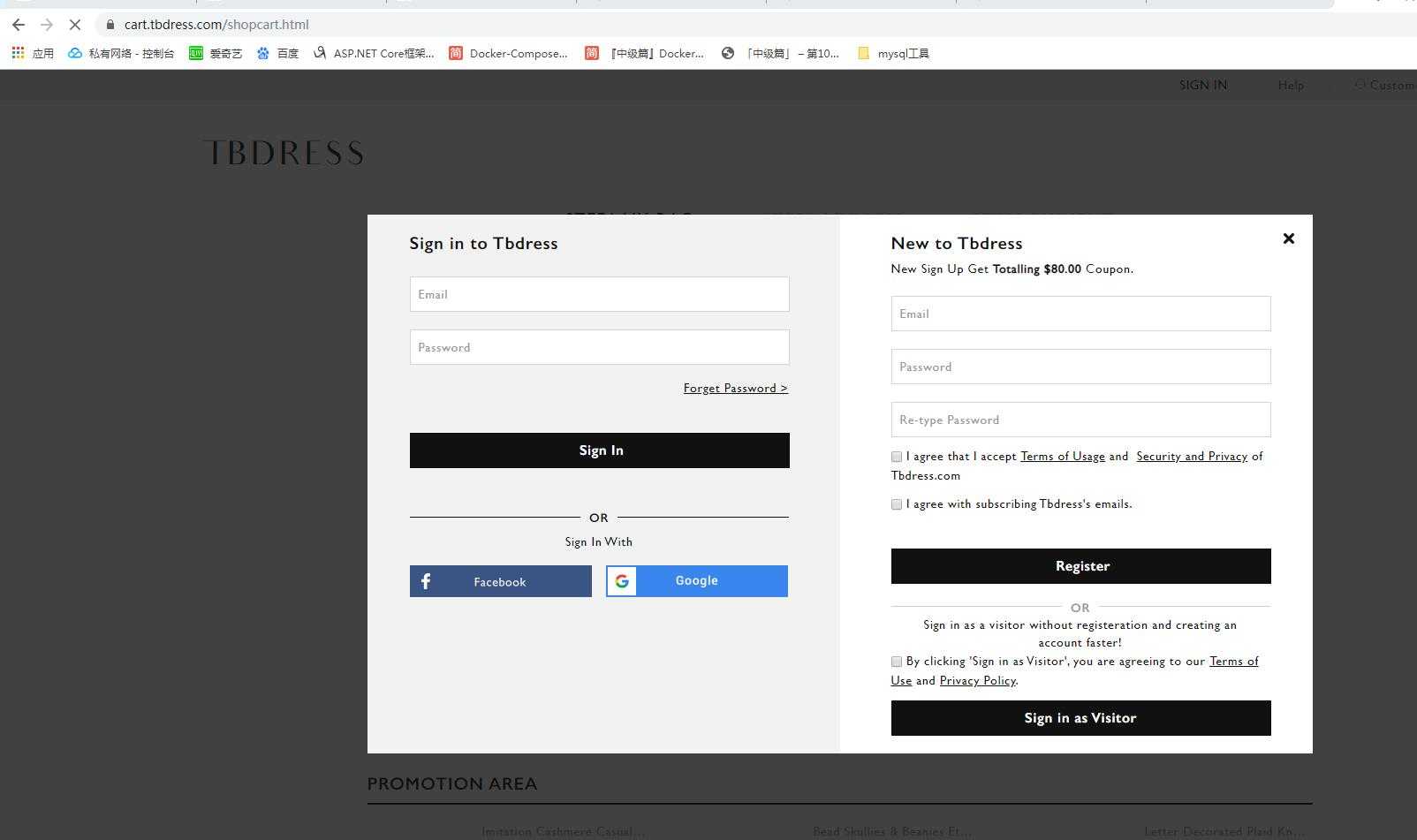
Task: Open the Privacy Policy link
Action: pos(977,681)
